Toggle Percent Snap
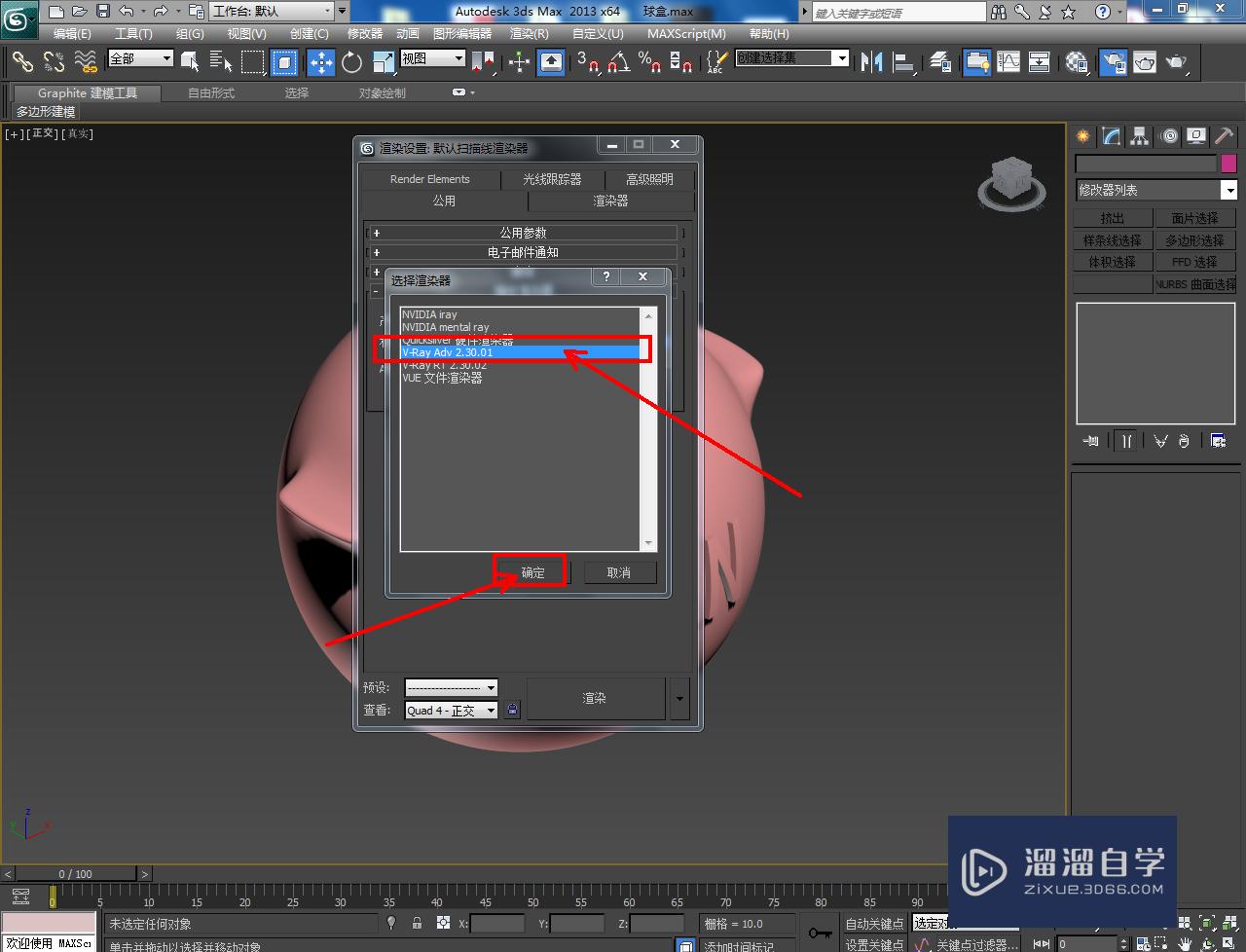The width and height of the screenshot is (1246, 952). point(649,62)
